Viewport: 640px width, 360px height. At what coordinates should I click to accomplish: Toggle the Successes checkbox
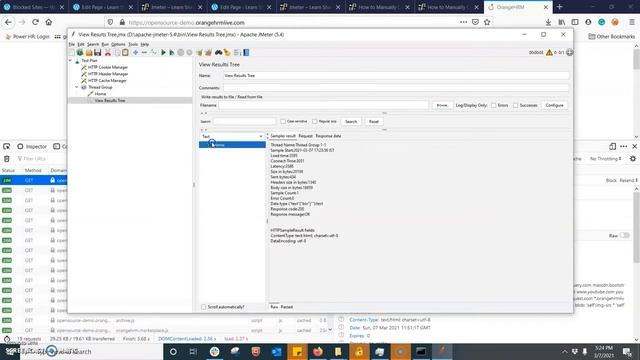[x=516, y=105]
